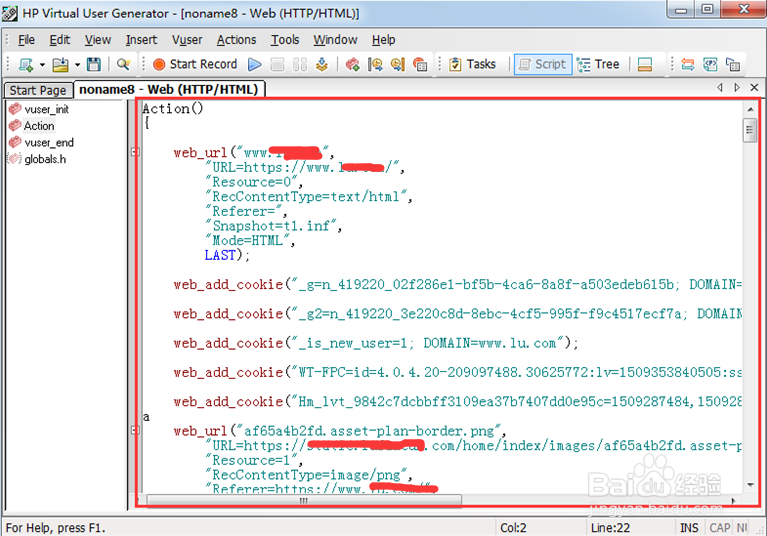Image resolution: width=767 pixels, height=536 pixels.
Task: Select the noname8 - Web (HTTP/HTML) tab
Action: pos(169,89)
